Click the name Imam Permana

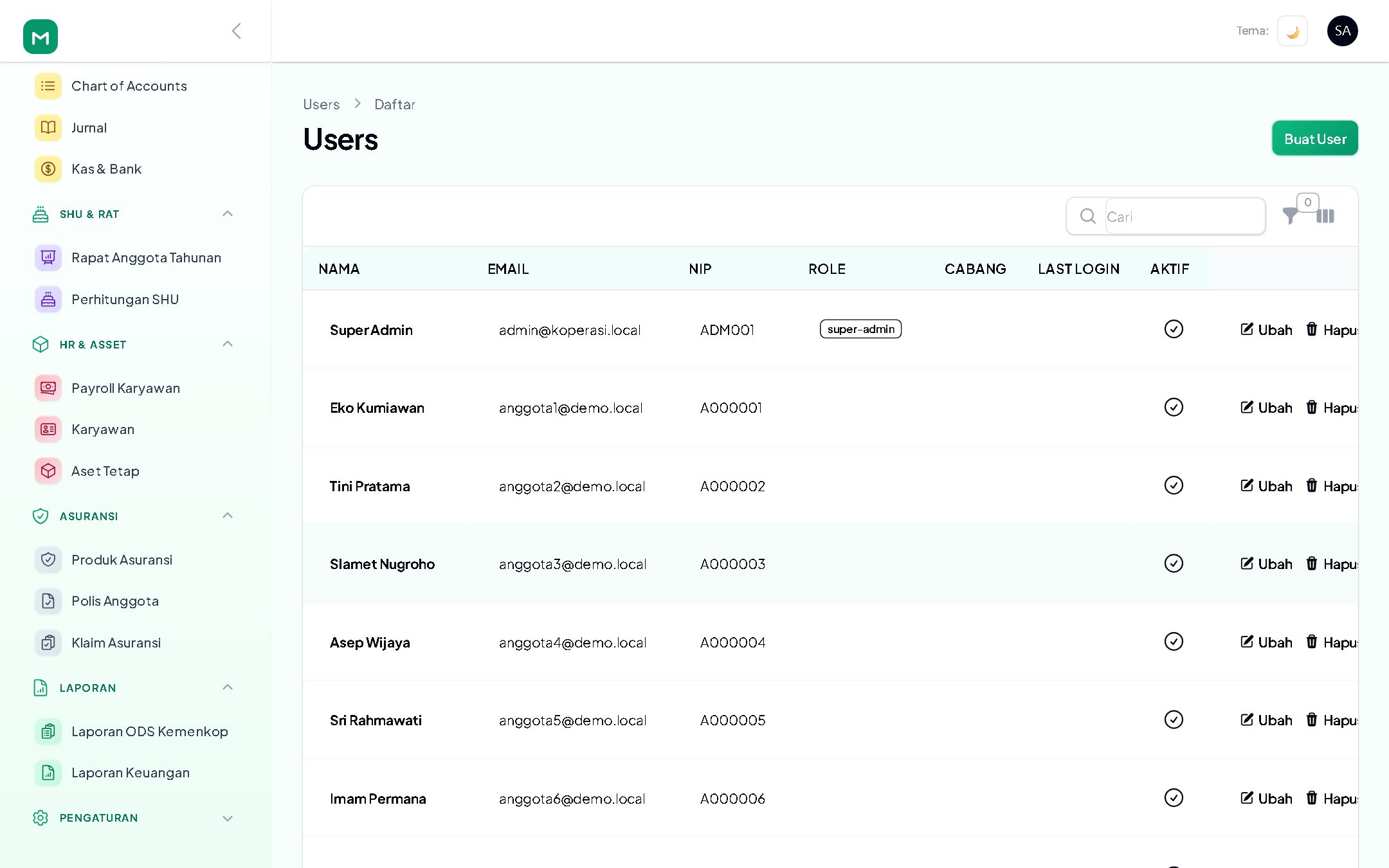point(377,799)
